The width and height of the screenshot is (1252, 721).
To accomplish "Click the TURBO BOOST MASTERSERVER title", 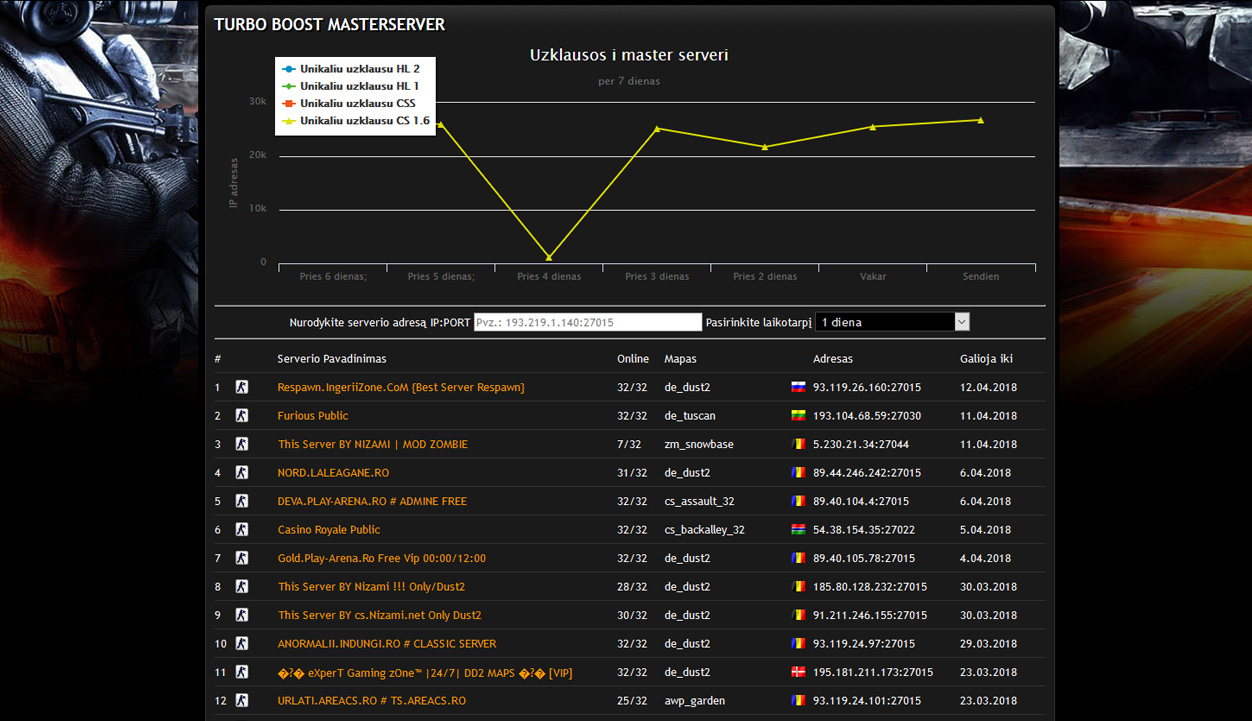I will click(330, 24).
